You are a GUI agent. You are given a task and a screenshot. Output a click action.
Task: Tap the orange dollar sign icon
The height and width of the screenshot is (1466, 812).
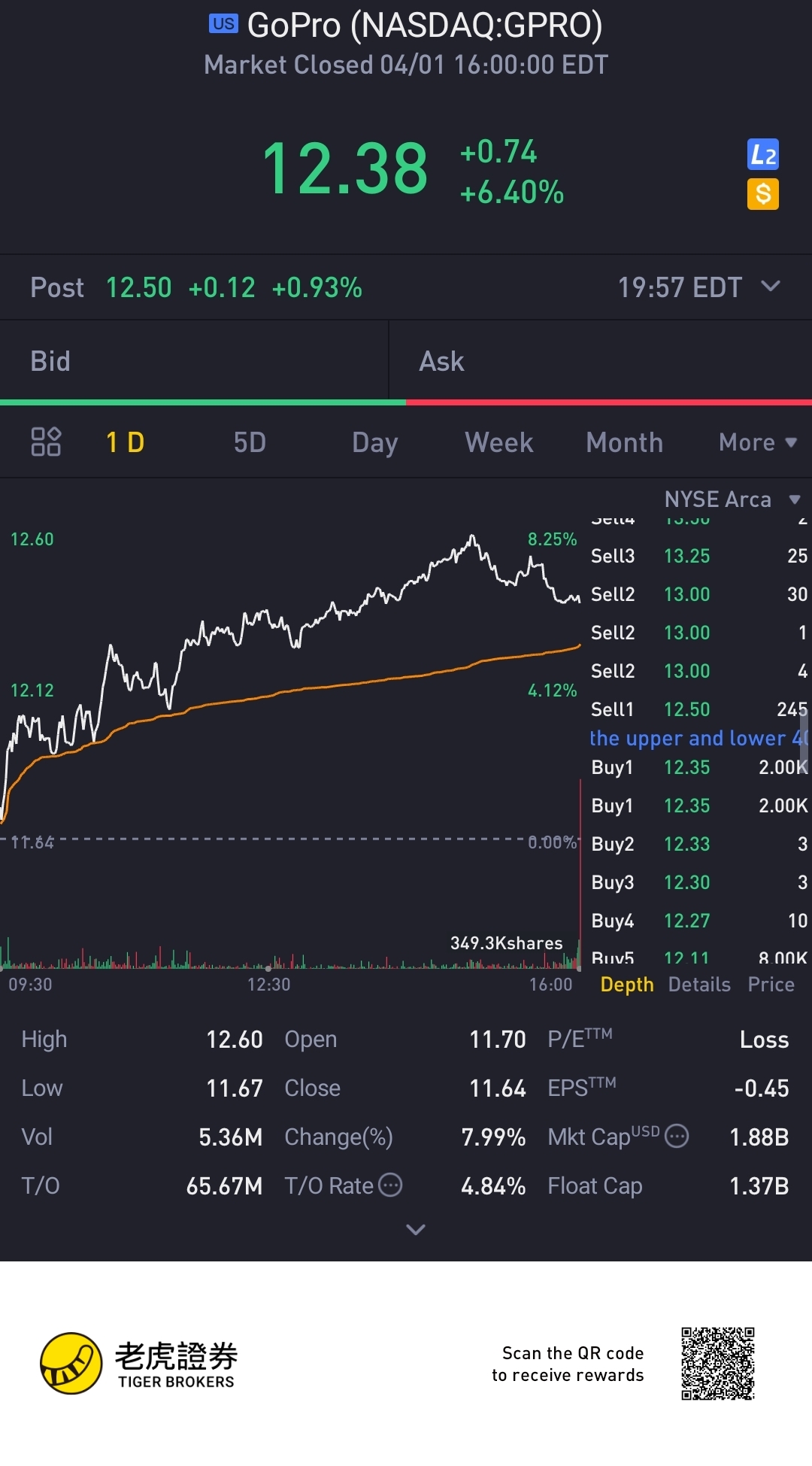coord(763,194)
